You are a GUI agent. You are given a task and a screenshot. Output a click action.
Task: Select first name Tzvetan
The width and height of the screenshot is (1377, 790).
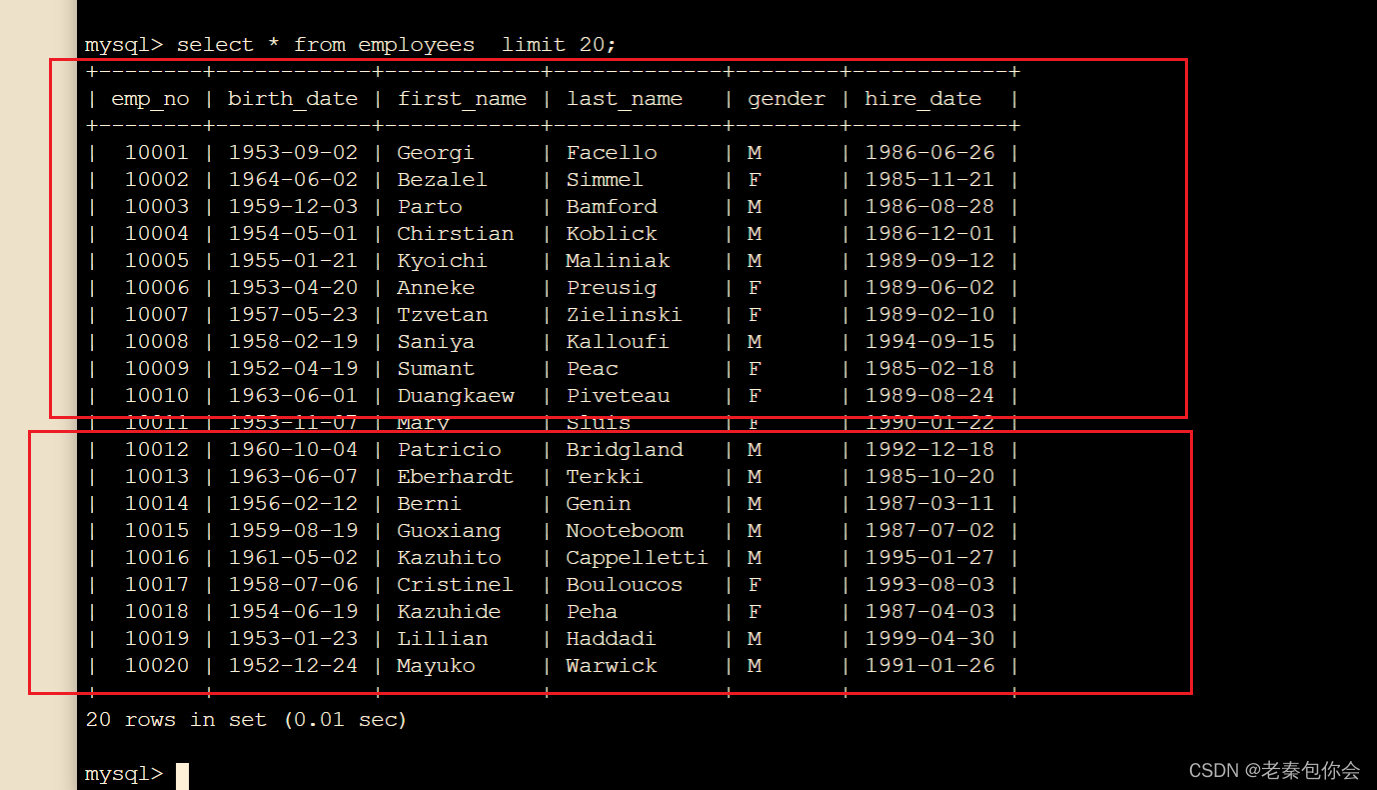coord(442,315)
